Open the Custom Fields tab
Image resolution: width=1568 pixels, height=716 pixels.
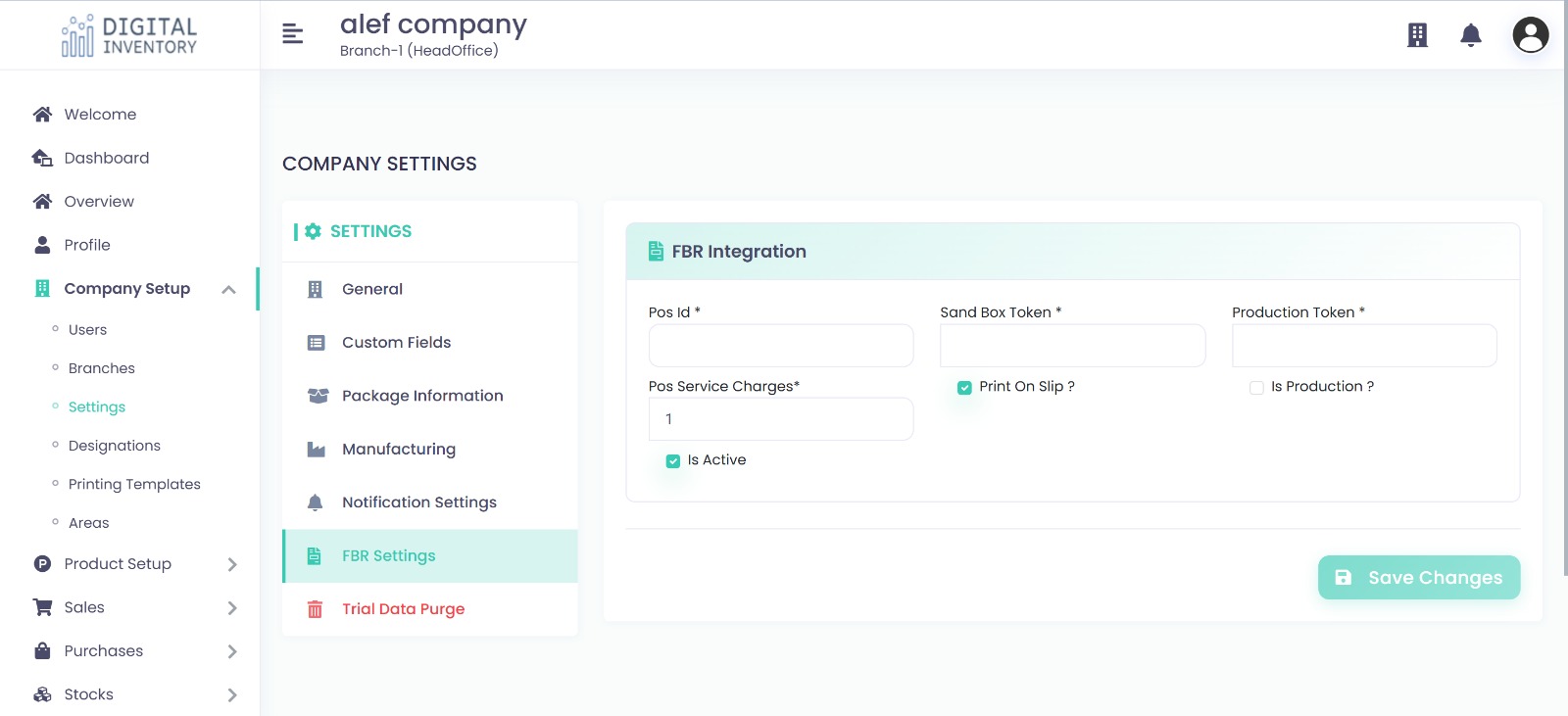point(430,343)
